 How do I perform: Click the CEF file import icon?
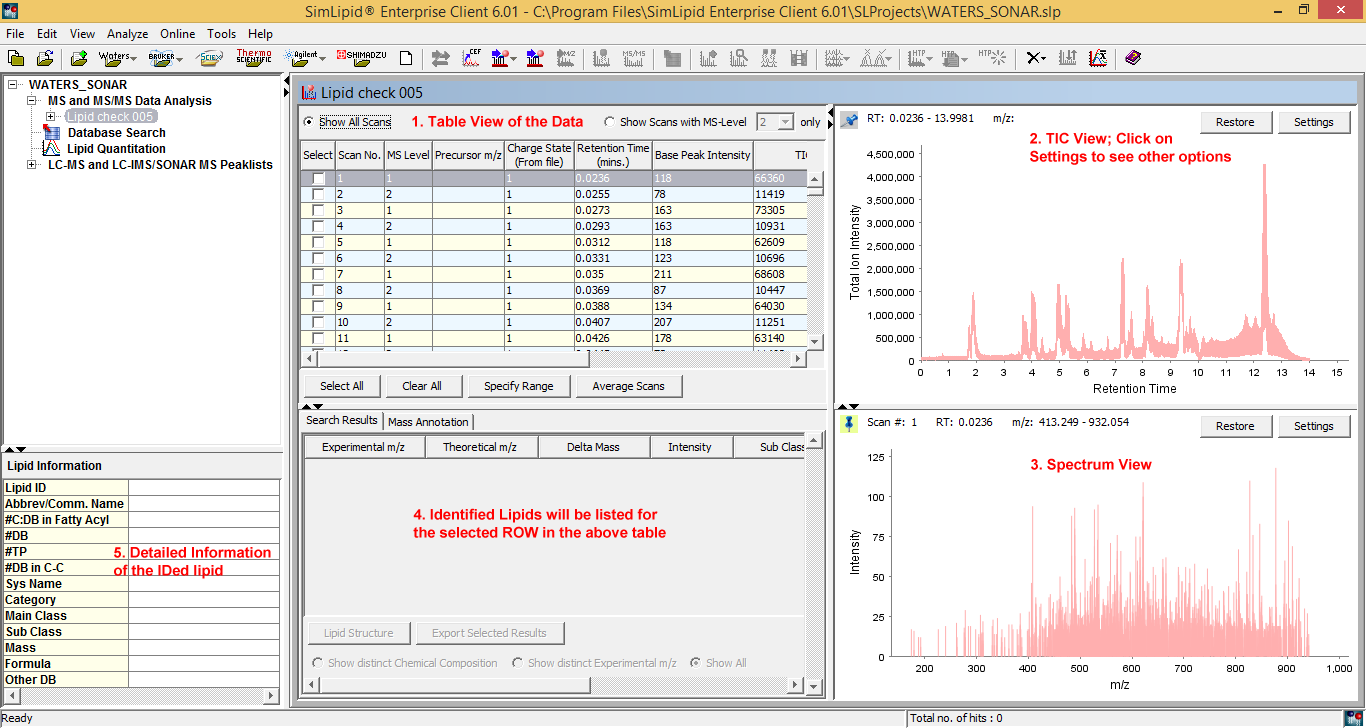point(471,58)
